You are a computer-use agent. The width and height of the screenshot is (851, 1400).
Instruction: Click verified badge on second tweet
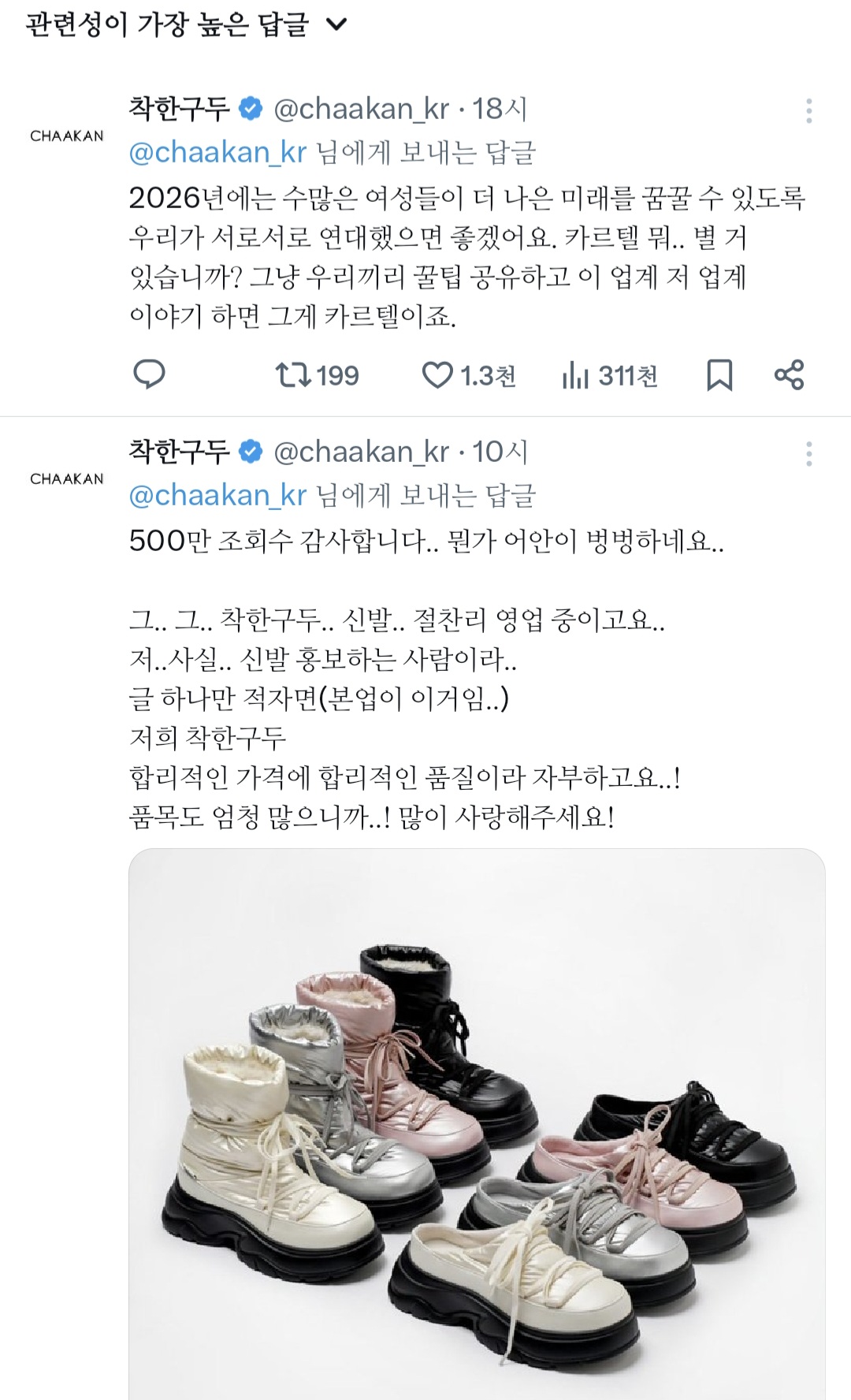pos(251,452)
